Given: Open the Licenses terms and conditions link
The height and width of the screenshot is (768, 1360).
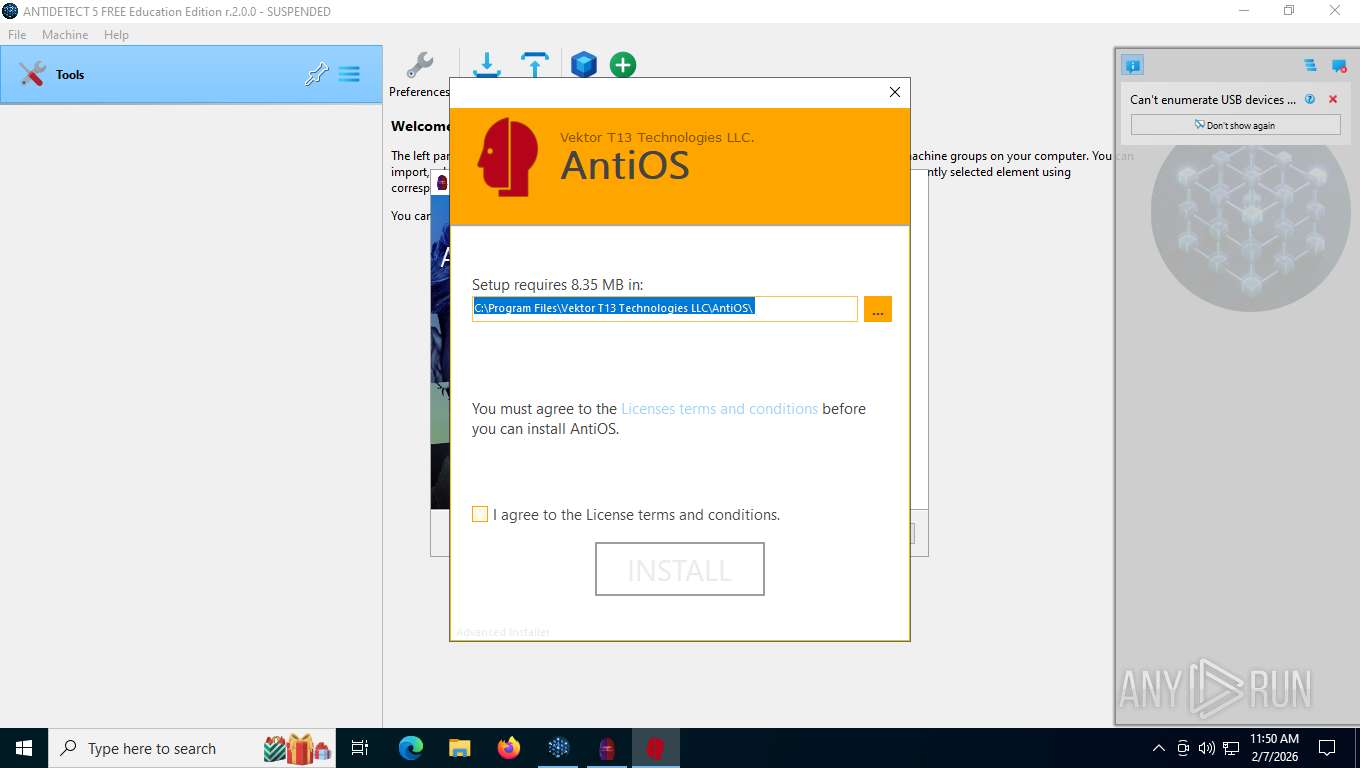Looking at the screenshot, I should [719, 408].
